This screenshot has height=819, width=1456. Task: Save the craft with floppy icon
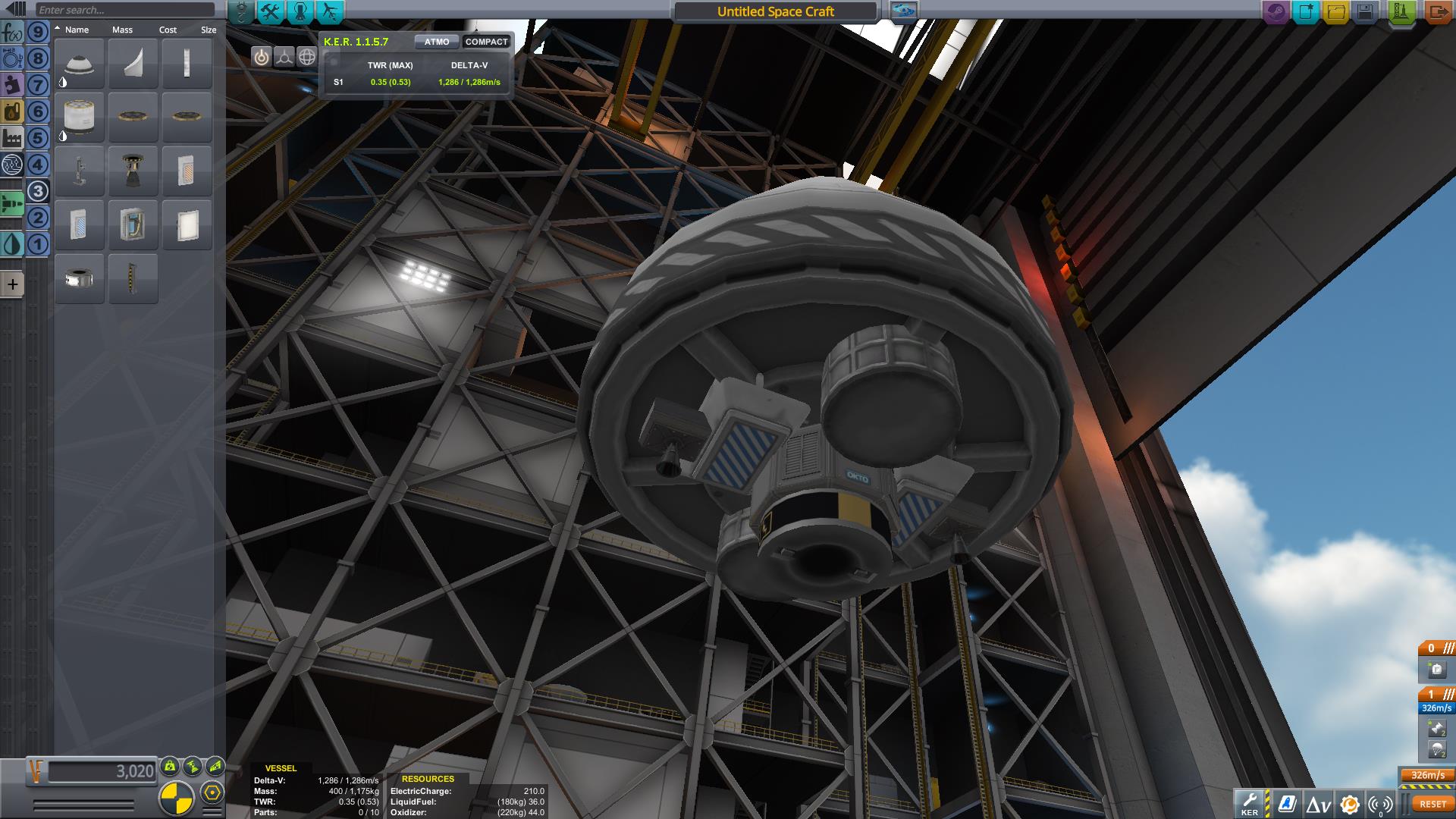pyautogui.click(x=1365, y=11)
